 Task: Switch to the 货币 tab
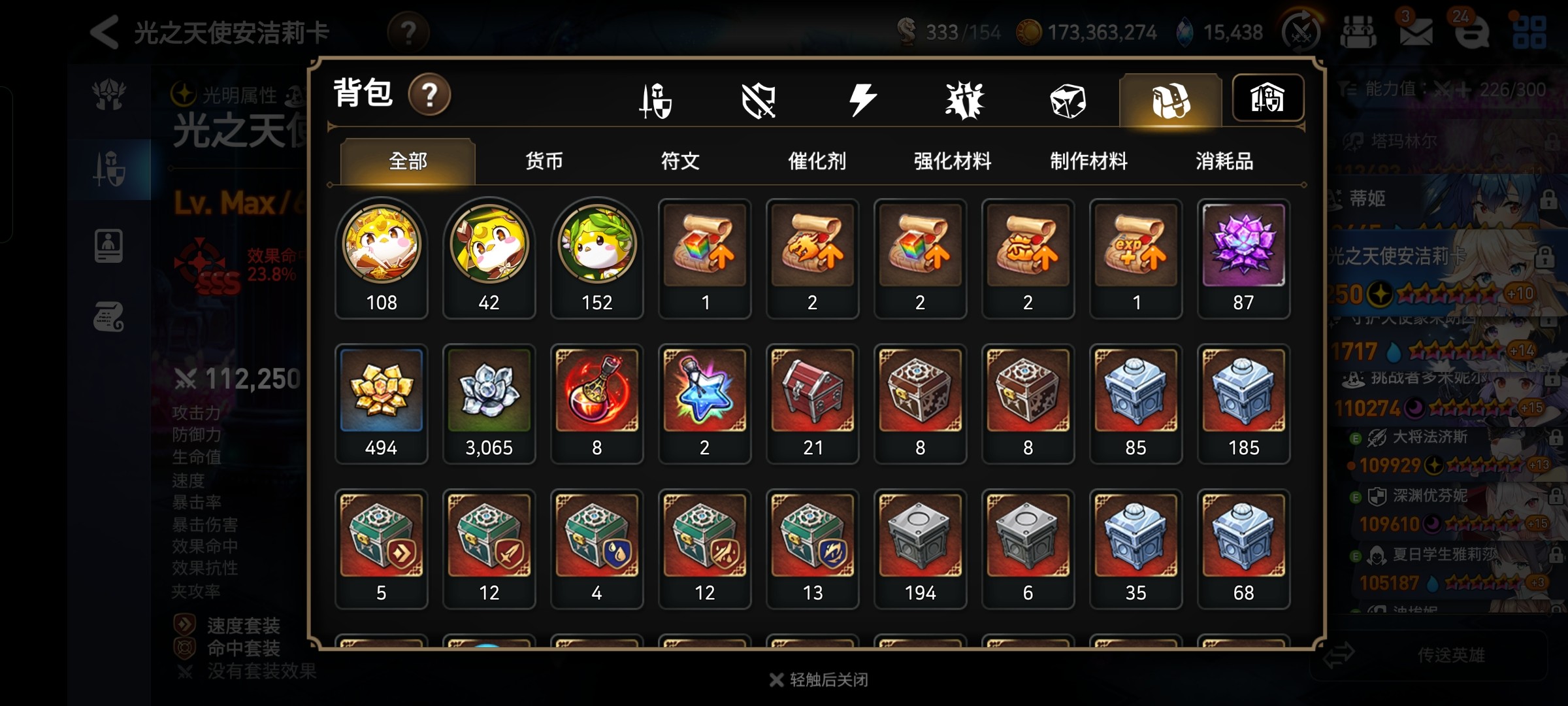pyautogui.click(x=544, y=161)
